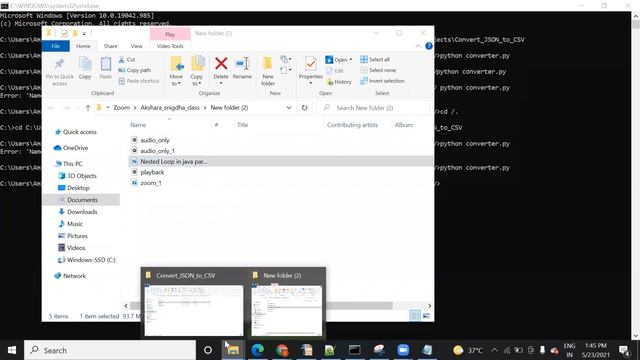Screen dimensions: 640x360
Task: Click Copy path option
Action: (135, 70)
